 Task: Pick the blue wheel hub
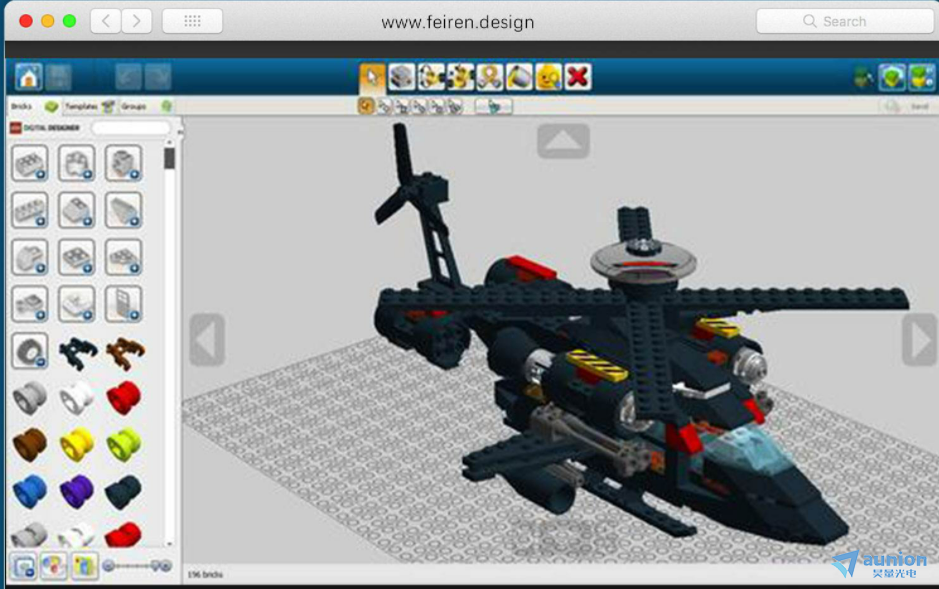pos(29,491)
